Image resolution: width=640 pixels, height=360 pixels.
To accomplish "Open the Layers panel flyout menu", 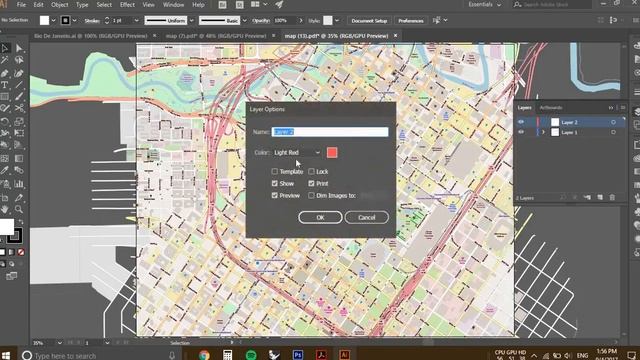I will [623, 108].
